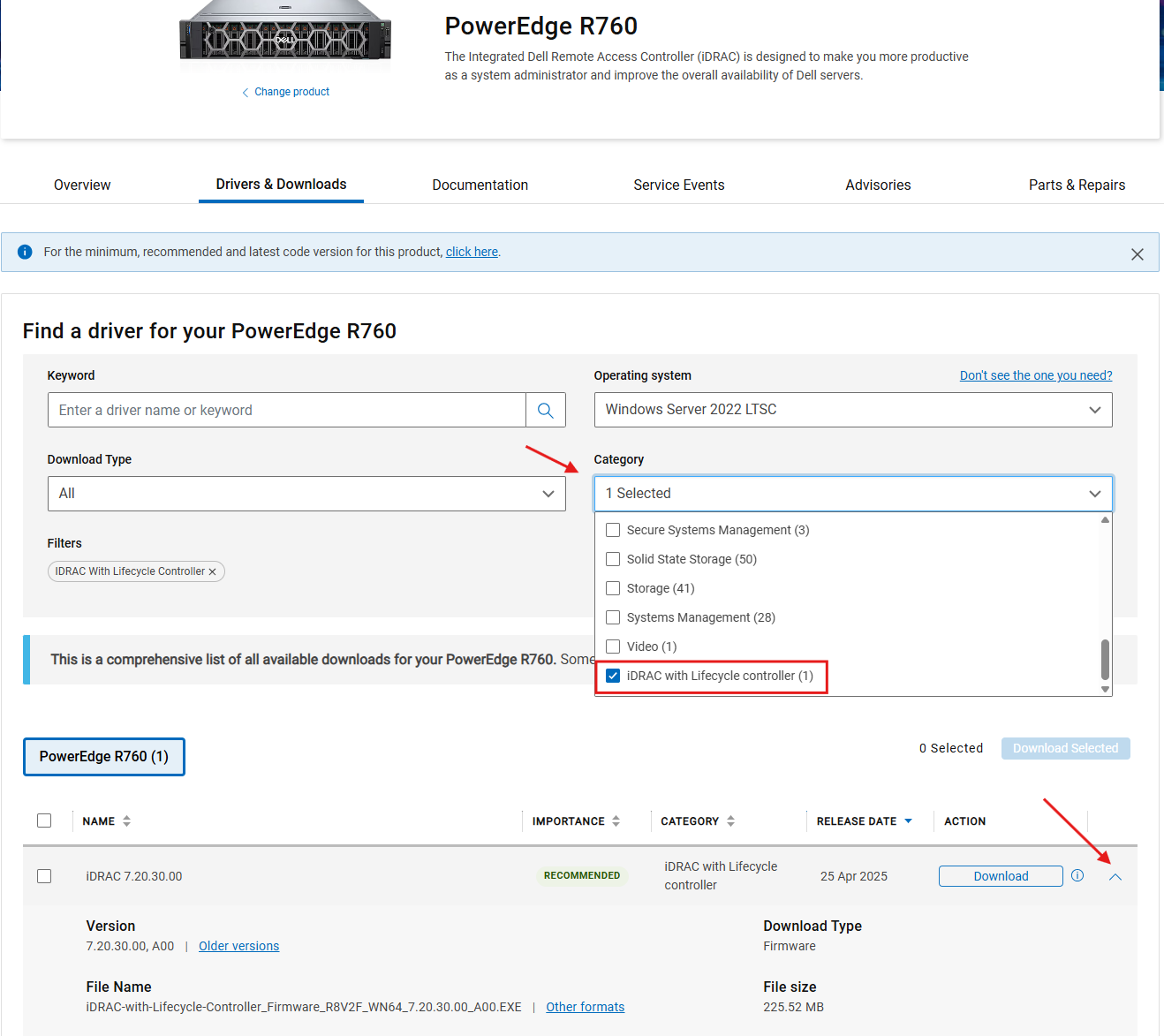Open the Advisories tab

pos(877,185)
